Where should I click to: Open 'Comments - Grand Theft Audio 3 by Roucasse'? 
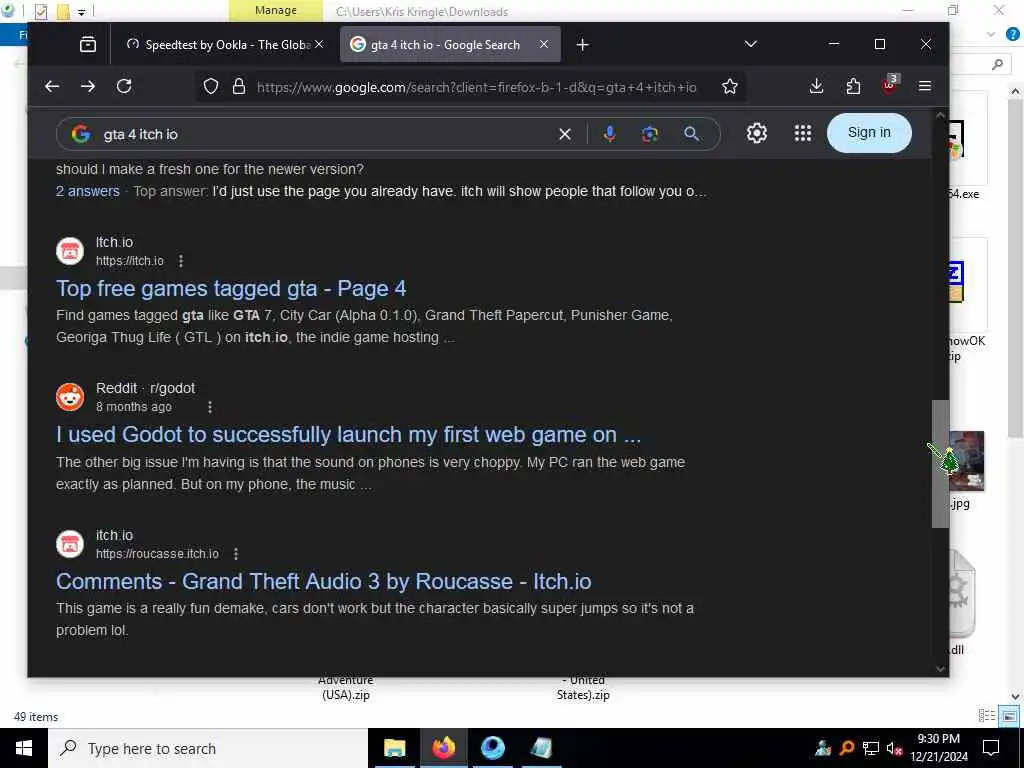pyautogui.click(x=323, y=581)
